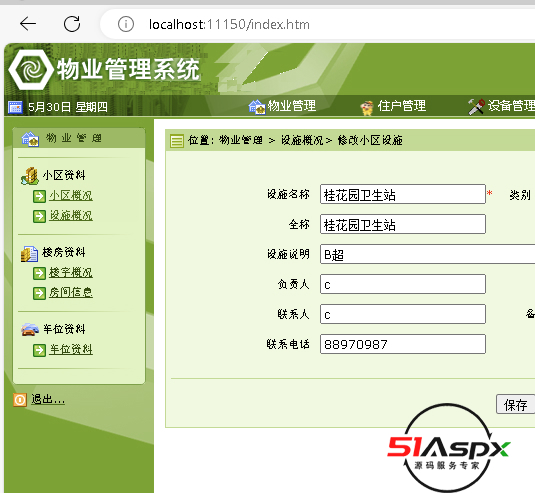This screenshot has height=493, width=535.
Task: Click the car icon next to 车位资料
Action: (30, 329)
